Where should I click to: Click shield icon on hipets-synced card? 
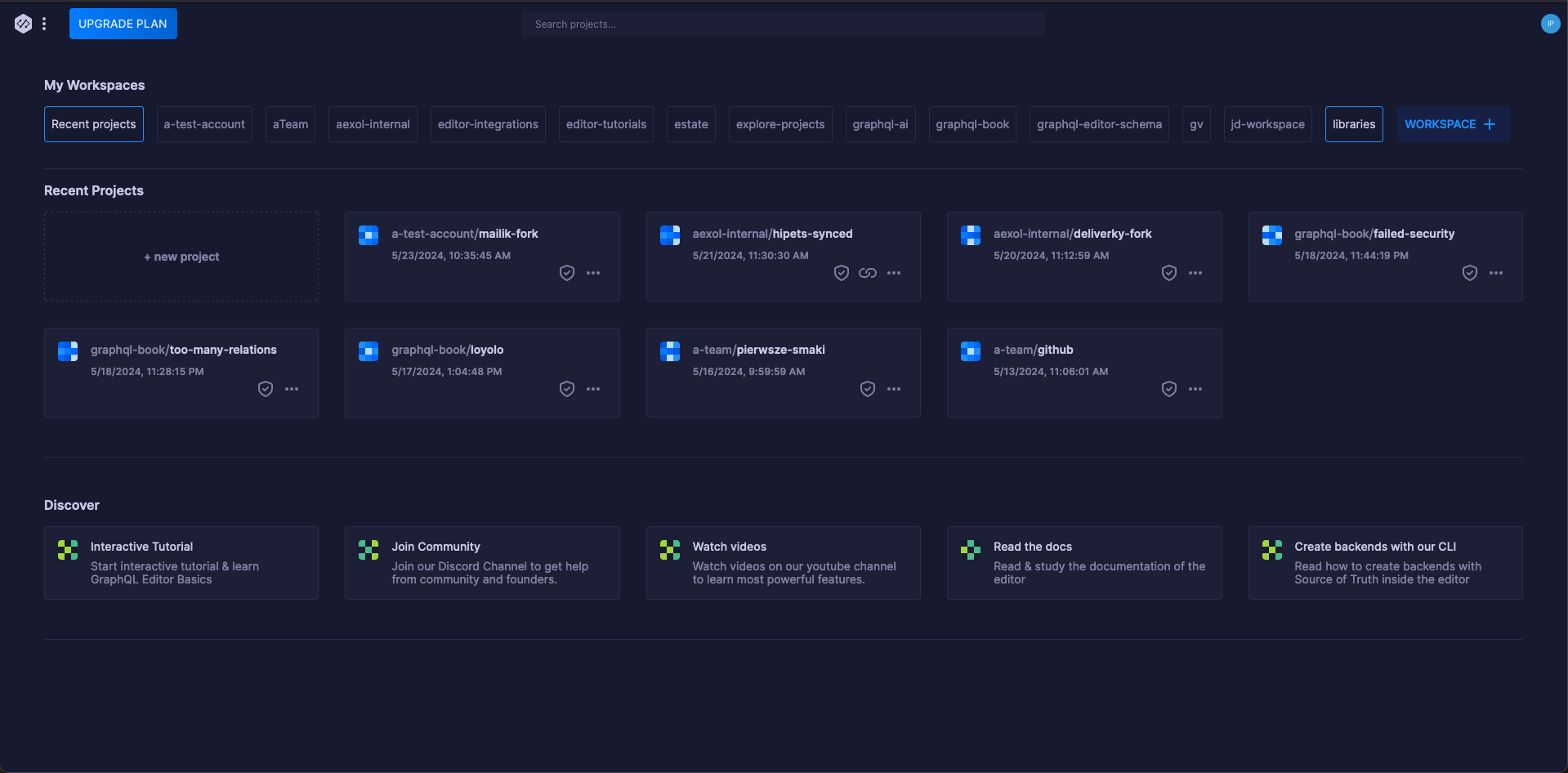[x=842, y=273]
